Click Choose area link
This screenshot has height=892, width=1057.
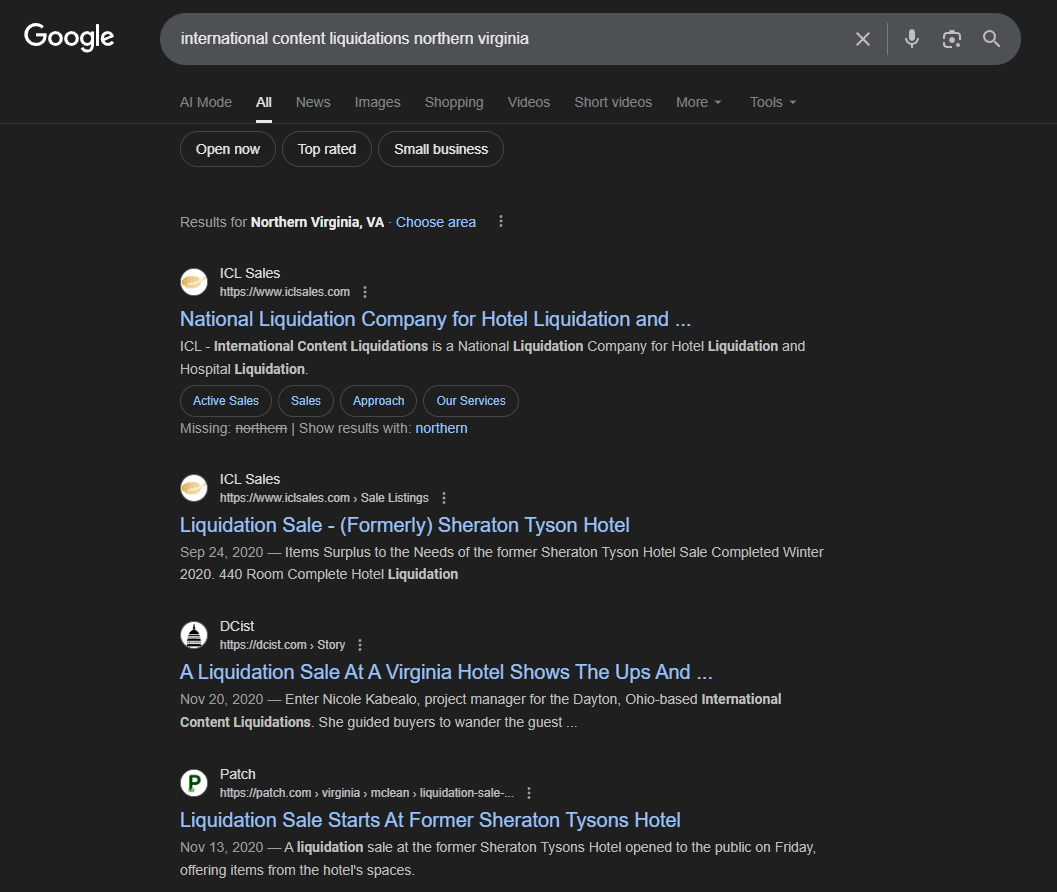click(x=436, y=222)
